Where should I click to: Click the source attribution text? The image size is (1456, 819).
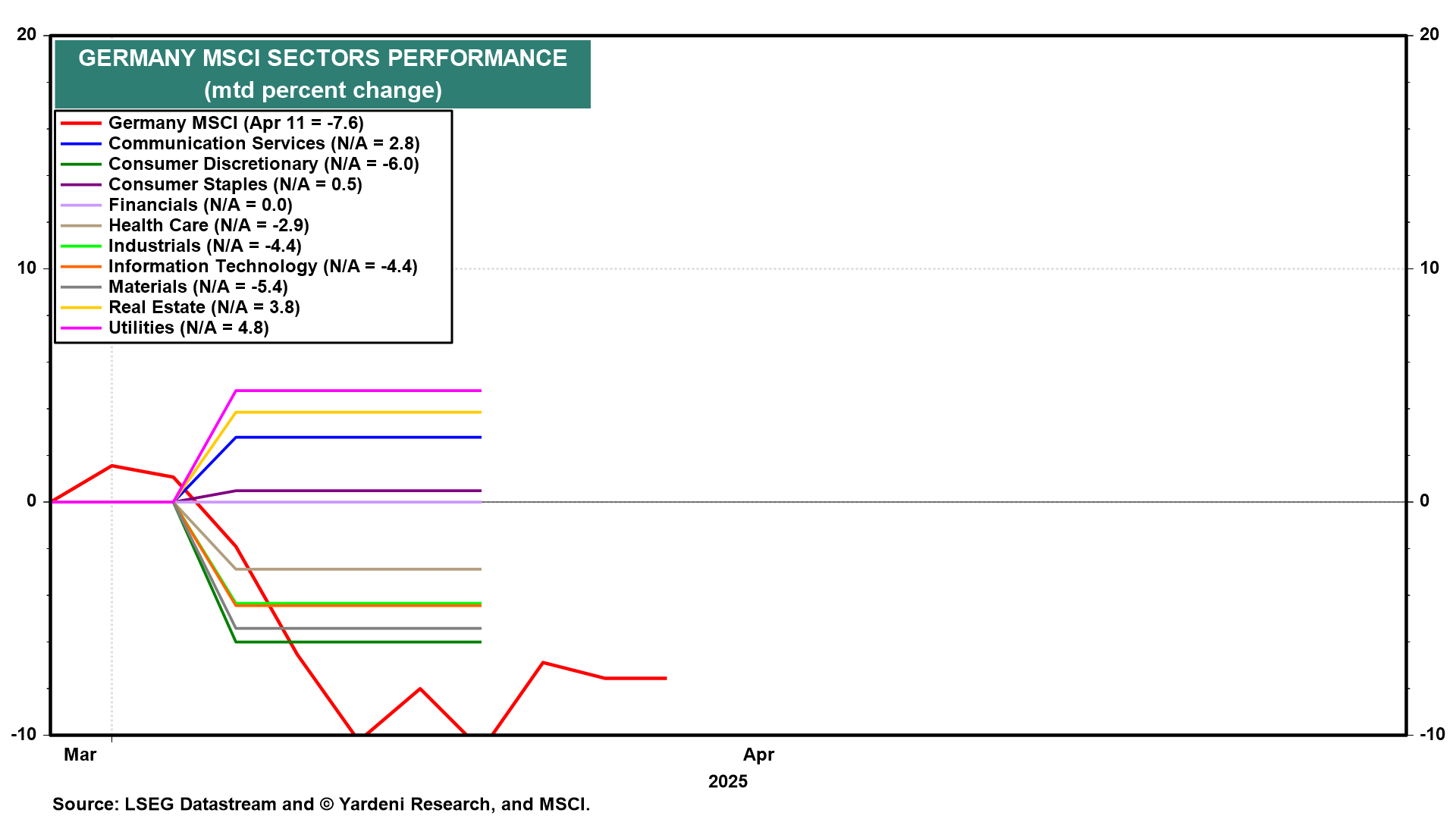[x=321, y=804]
